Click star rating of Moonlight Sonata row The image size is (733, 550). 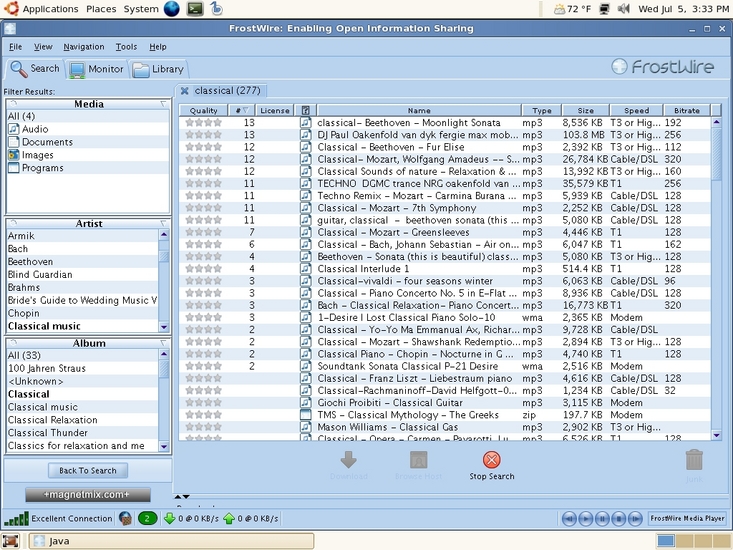tap(203, 122)
